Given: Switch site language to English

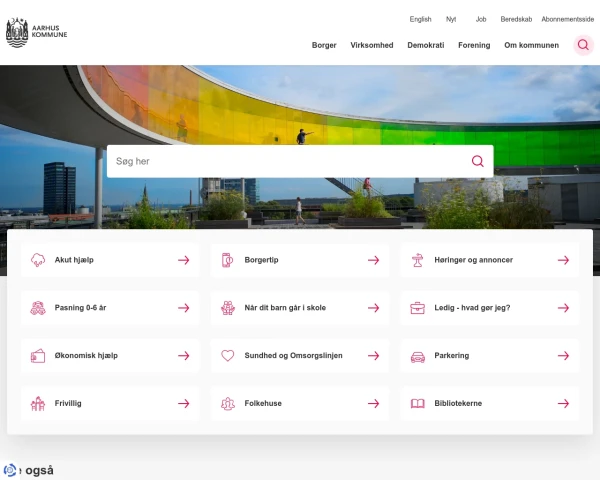Looking at the screenshot, I should [420, 20].
